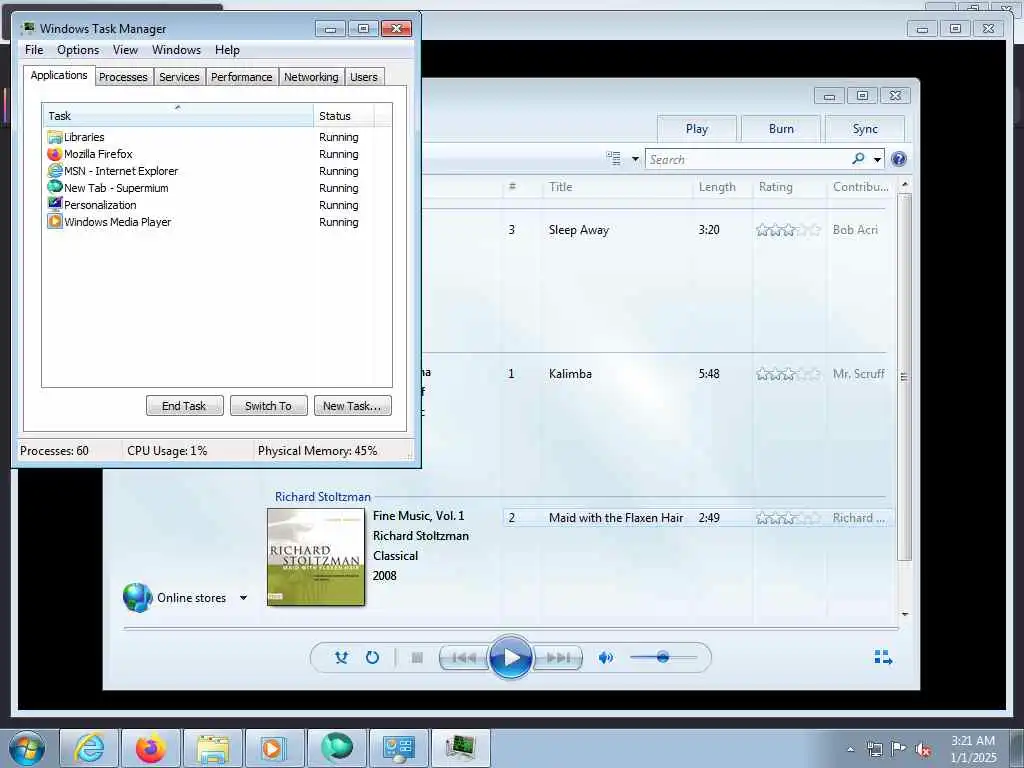Image resolution: width=1024 pixels, height=768 pixels.
Task: Open Task Manager Options menu
Action: coord(78,50)
